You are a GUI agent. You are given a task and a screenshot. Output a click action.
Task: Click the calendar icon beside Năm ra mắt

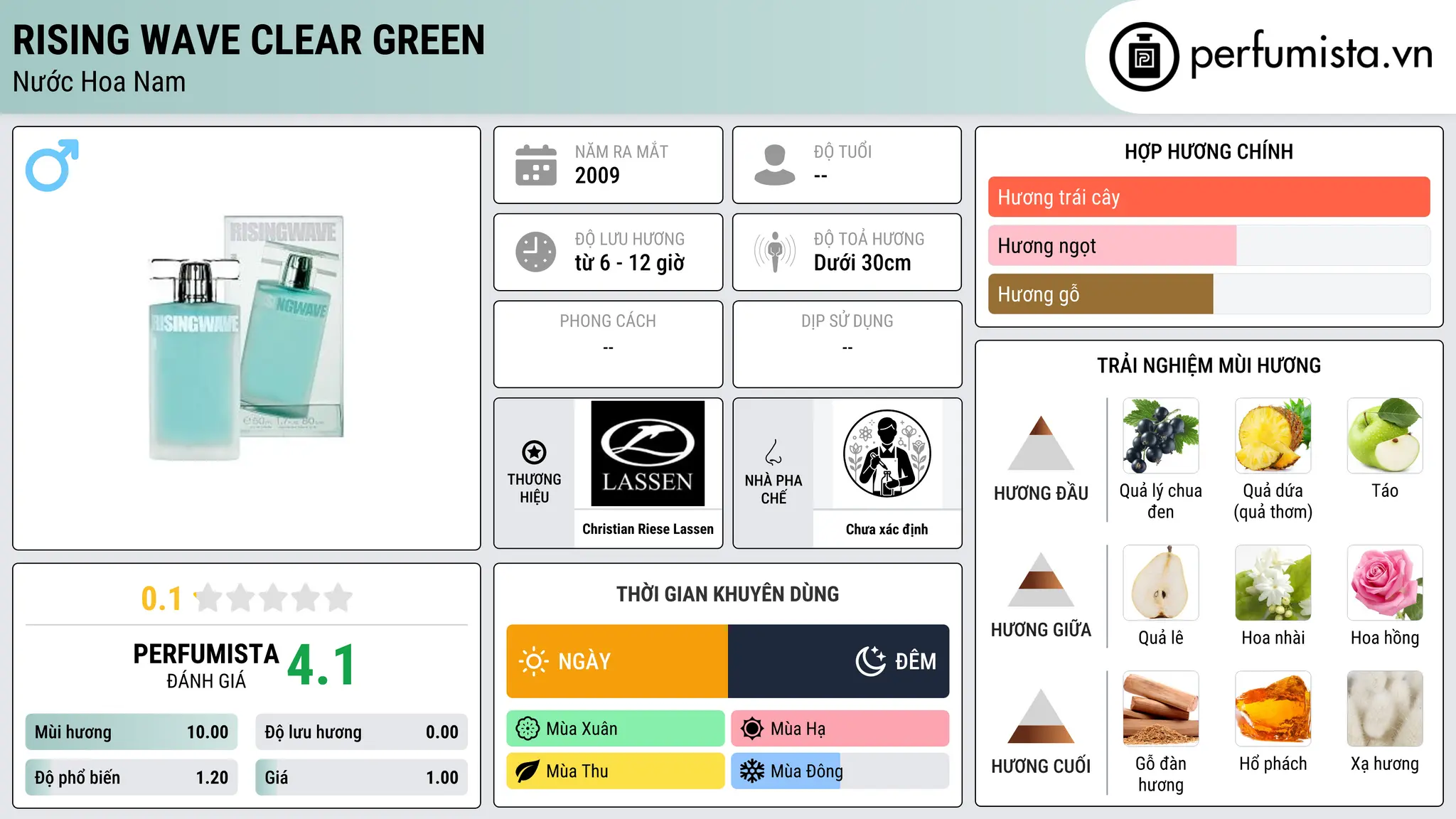click(536, 165)
